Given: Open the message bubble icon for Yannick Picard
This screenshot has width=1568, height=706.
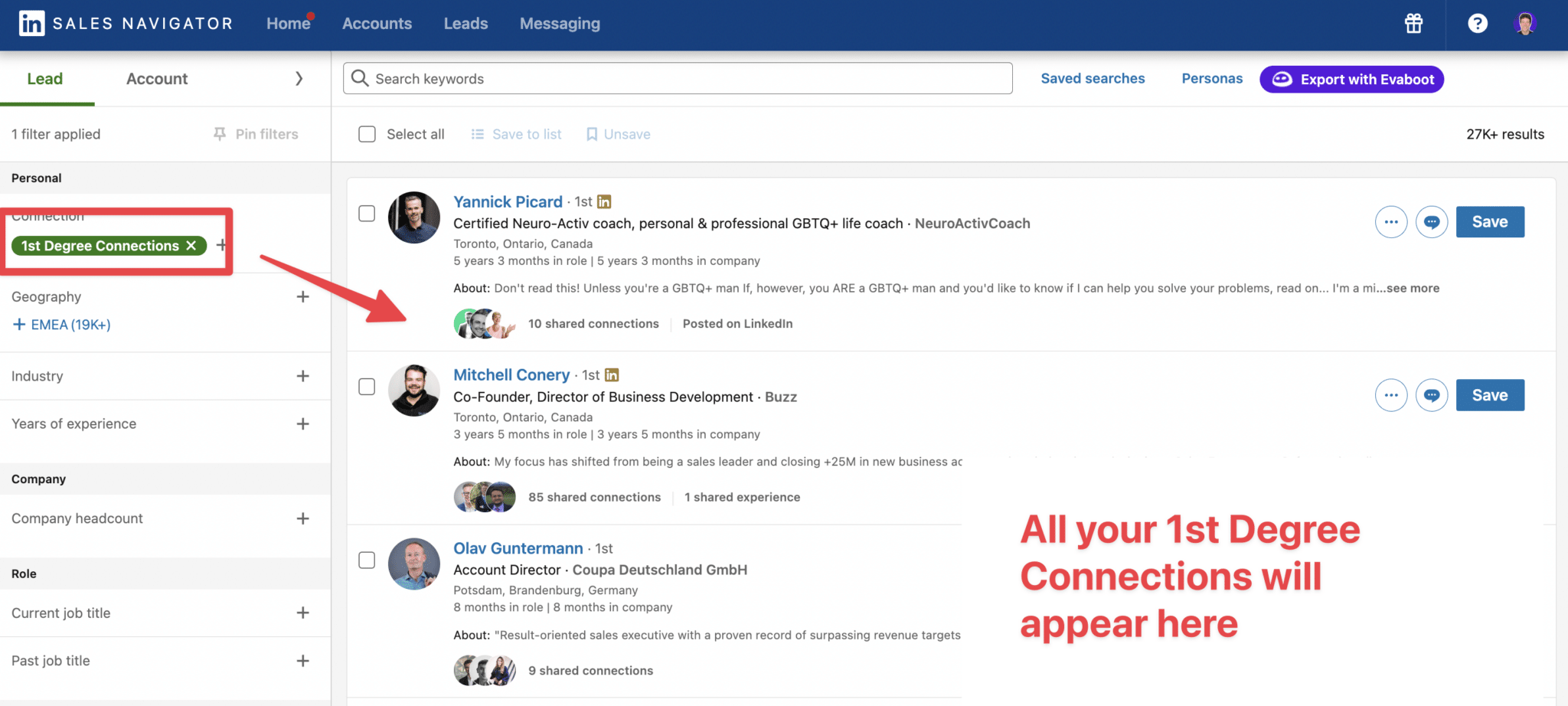Looking at the screenshot, I should point(1432,222).
